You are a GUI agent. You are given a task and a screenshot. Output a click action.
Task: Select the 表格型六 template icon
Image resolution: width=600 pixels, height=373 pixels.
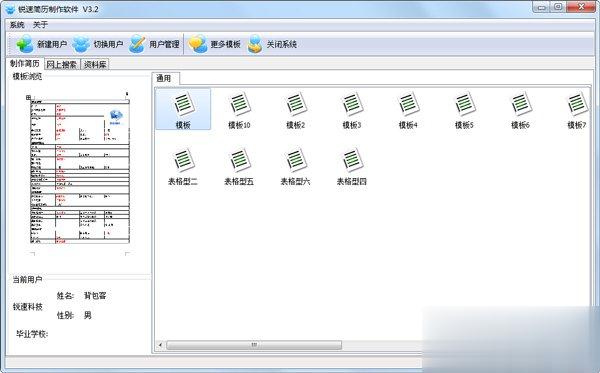(x=295, y=166)
